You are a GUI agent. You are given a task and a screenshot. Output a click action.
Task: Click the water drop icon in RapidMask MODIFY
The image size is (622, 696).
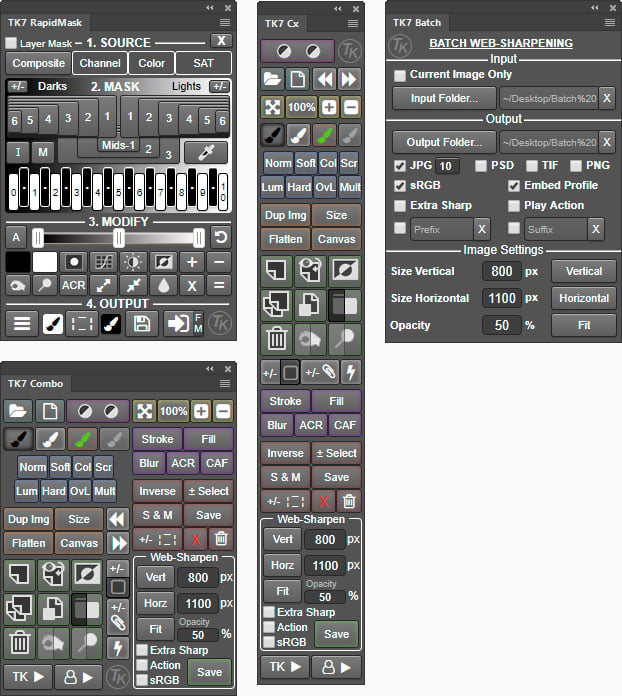[x=163, y=285]
